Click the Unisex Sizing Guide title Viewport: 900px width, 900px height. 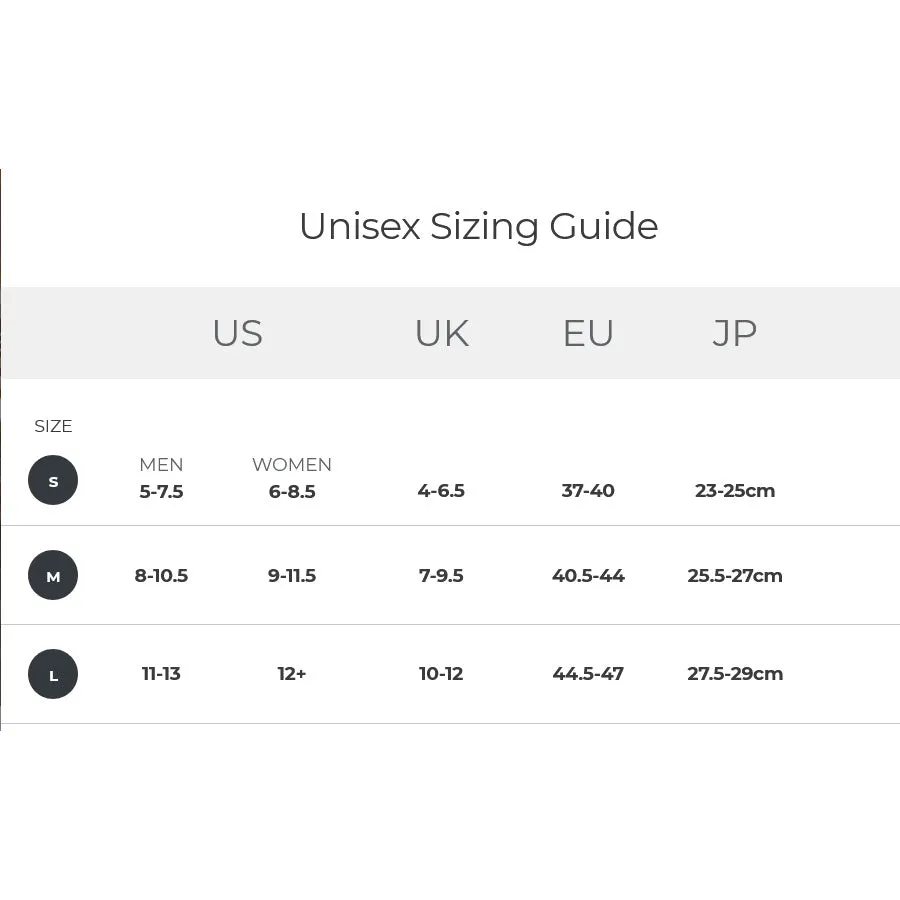[479, 226]
